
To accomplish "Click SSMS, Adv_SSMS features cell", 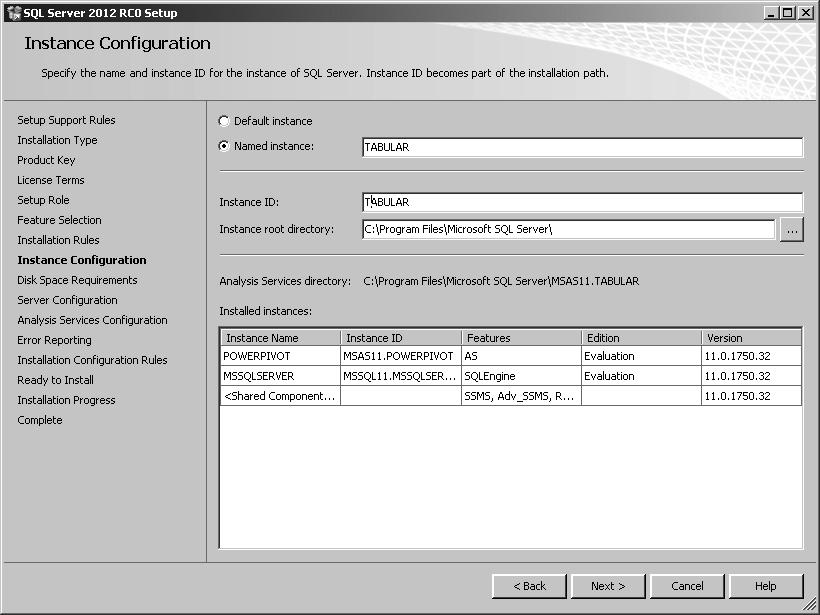I will [x=521, y=396].
